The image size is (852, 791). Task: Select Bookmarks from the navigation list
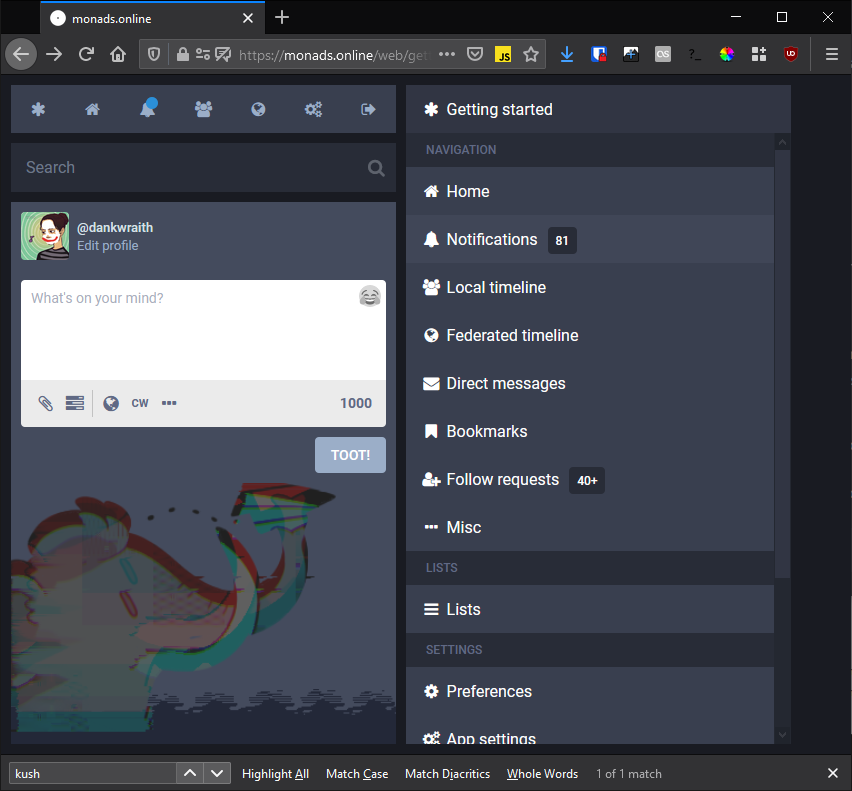[486, 431]
